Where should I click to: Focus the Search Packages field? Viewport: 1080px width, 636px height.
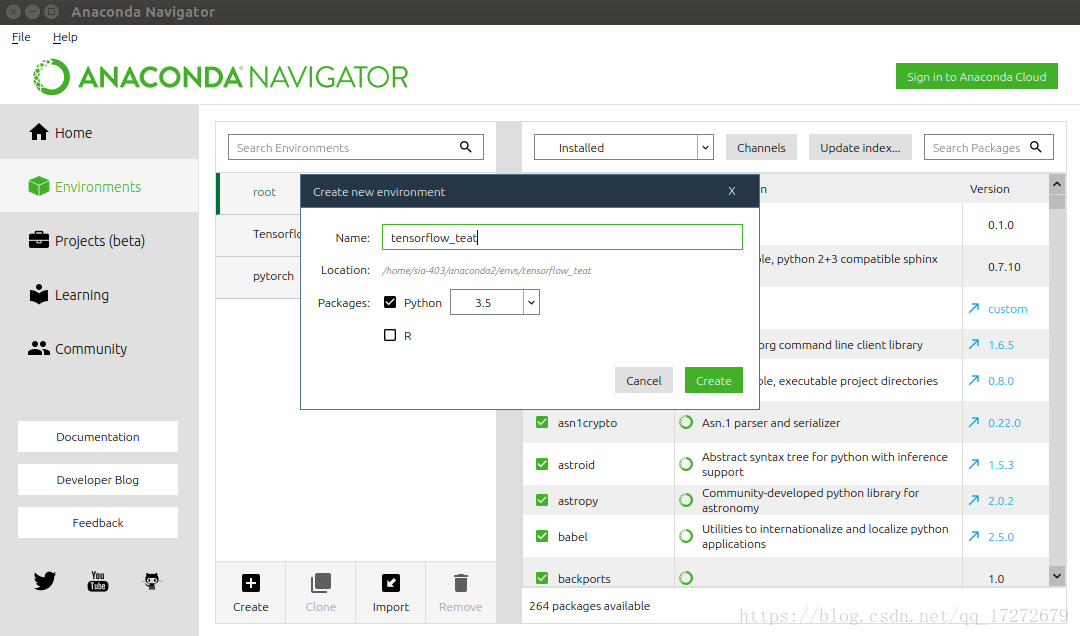[x=988, y=147]
